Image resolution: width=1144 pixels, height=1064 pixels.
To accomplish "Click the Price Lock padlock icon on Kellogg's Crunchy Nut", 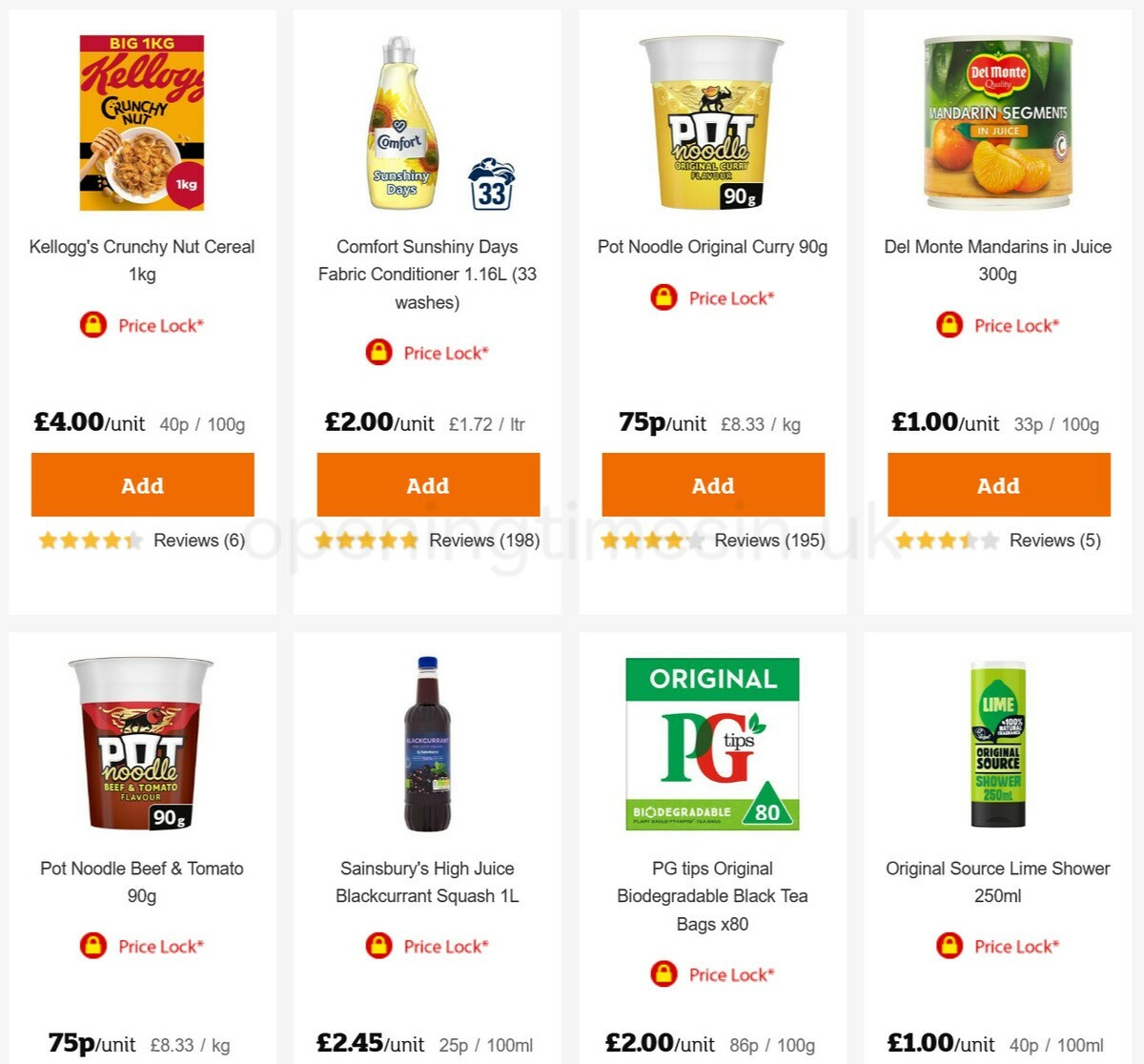I will (x=92, y=325).
